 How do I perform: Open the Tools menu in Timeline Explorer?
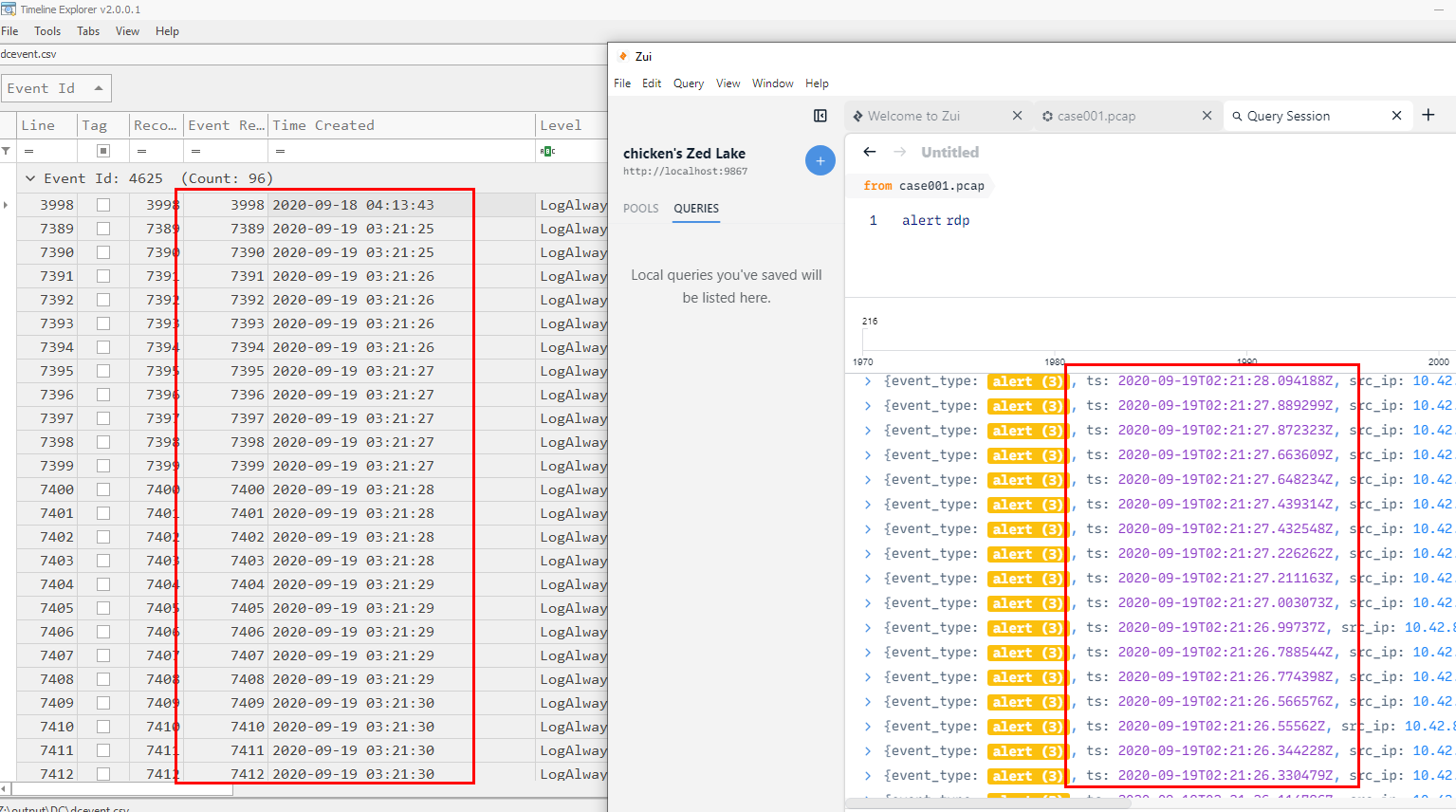click(47, 31)
